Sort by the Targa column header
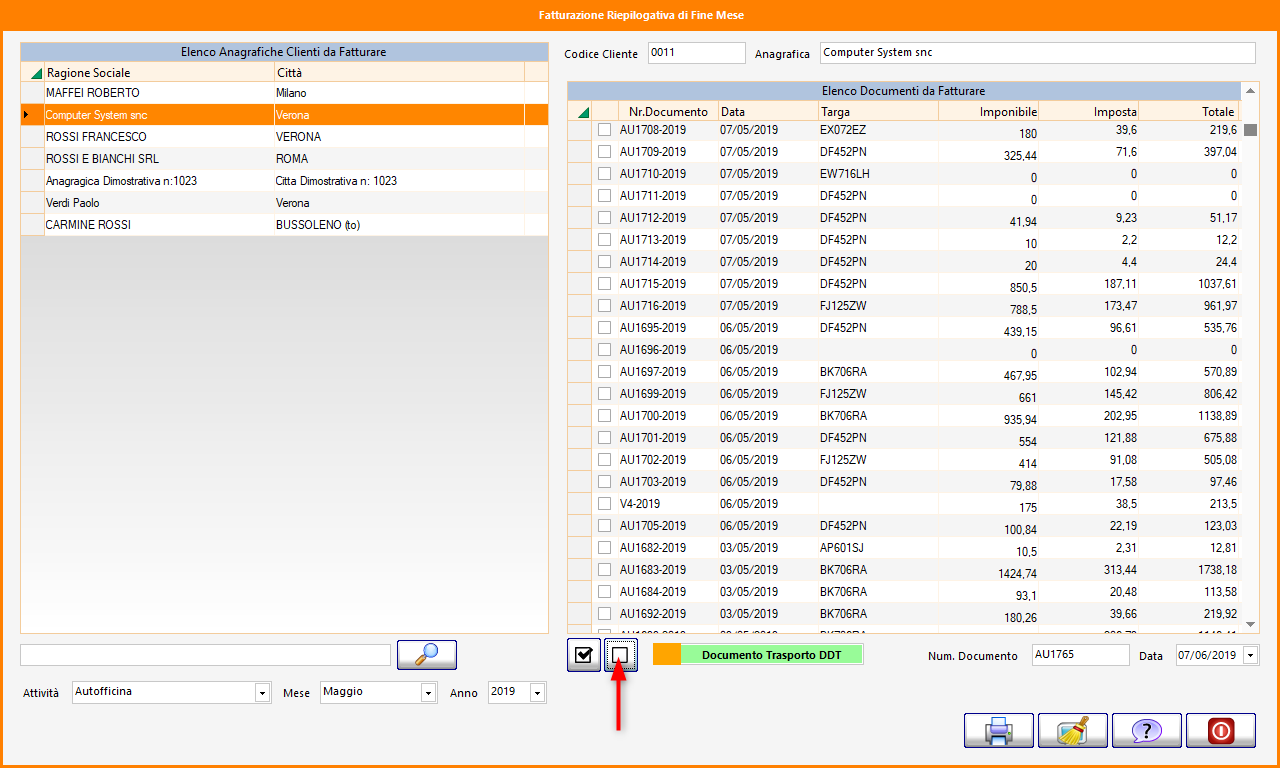1280x768 pixels. (878, 112)
